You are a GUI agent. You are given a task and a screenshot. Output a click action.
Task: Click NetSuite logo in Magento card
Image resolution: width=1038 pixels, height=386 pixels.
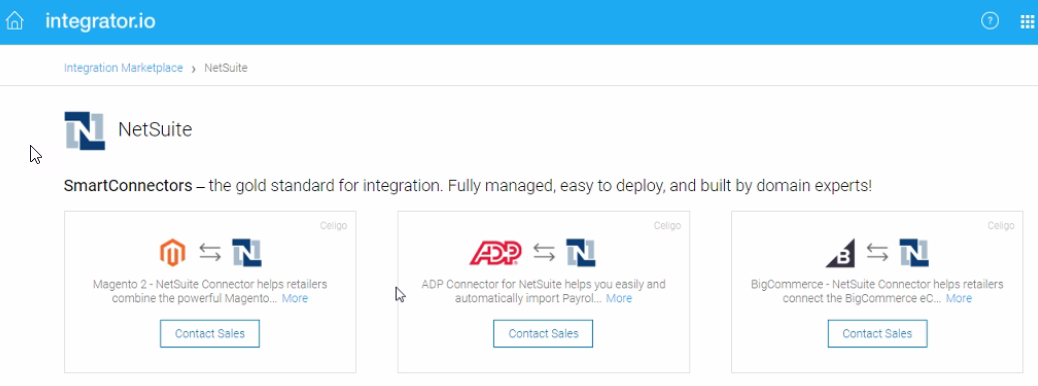(x=246, y=253)
